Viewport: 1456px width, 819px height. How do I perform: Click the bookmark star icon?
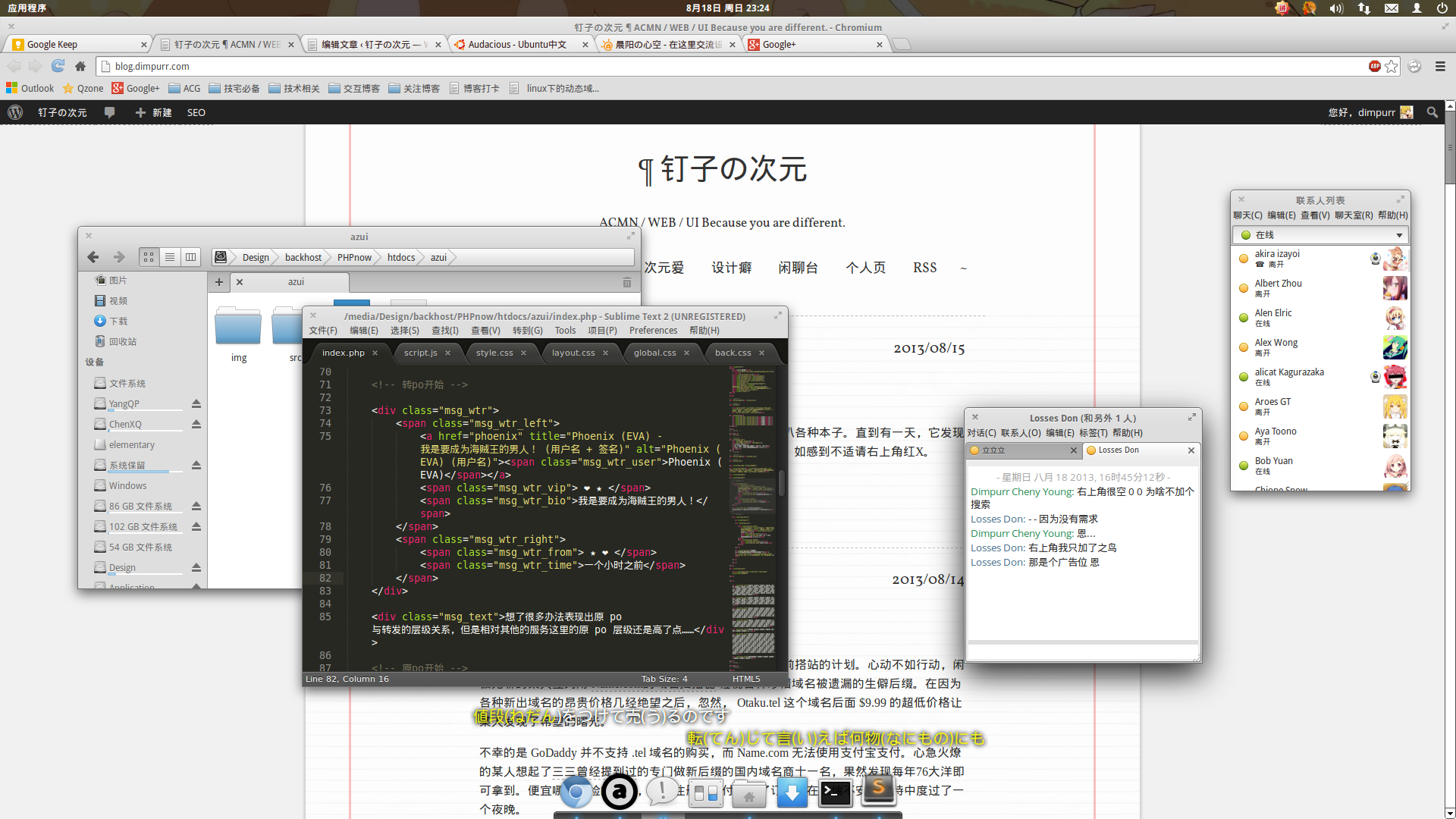(1392, 66)
